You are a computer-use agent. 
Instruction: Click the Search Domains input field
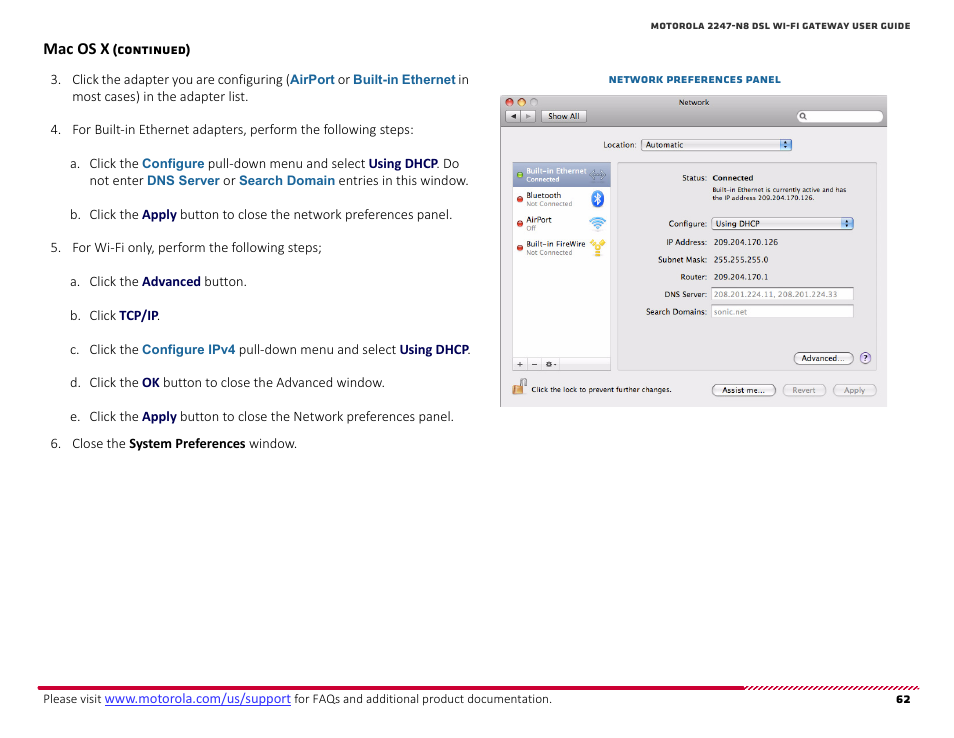[x=782, y=312]
